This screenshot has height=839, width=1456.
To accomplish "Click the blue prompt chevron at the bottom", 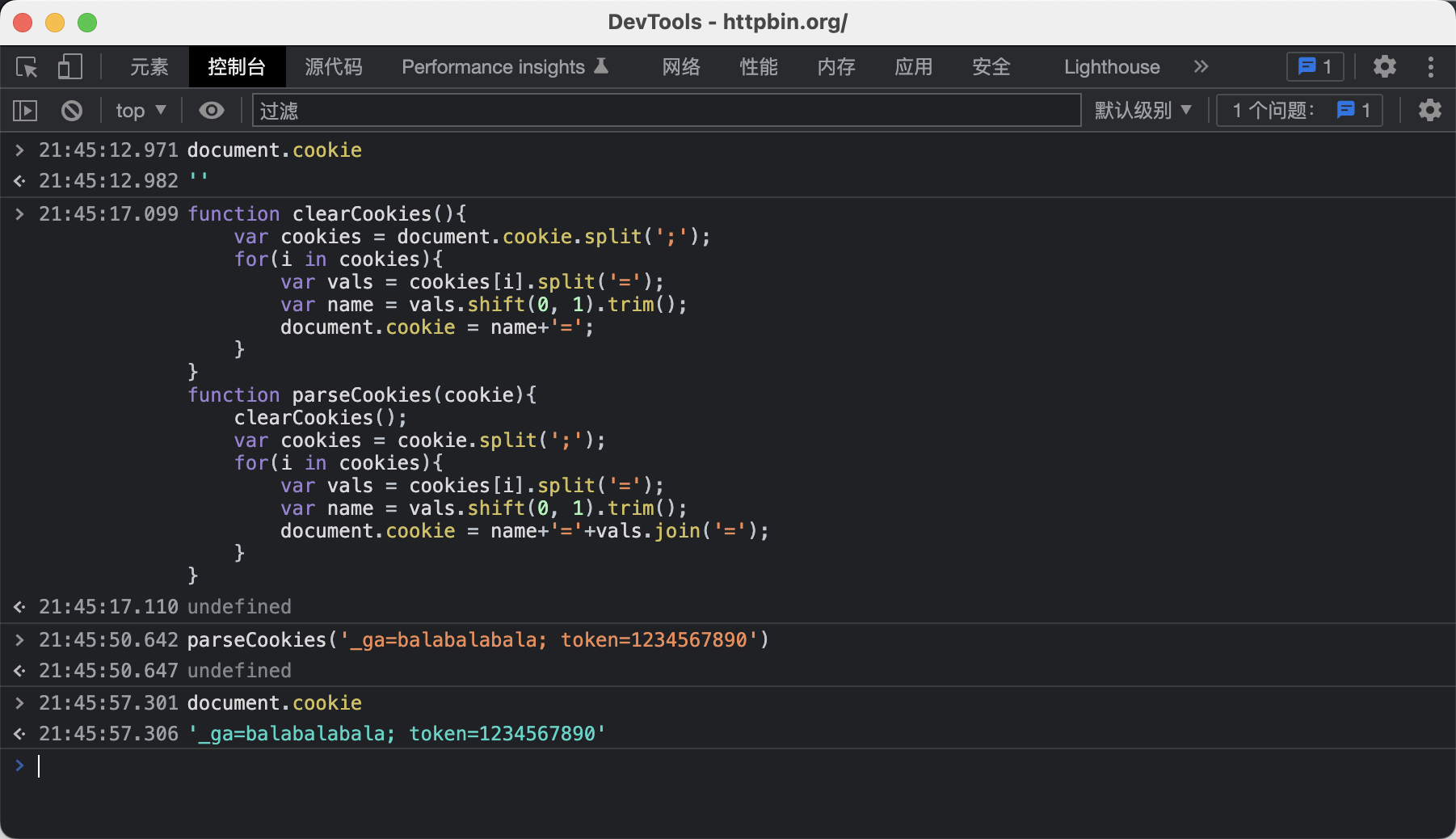I will pos(19,765).
